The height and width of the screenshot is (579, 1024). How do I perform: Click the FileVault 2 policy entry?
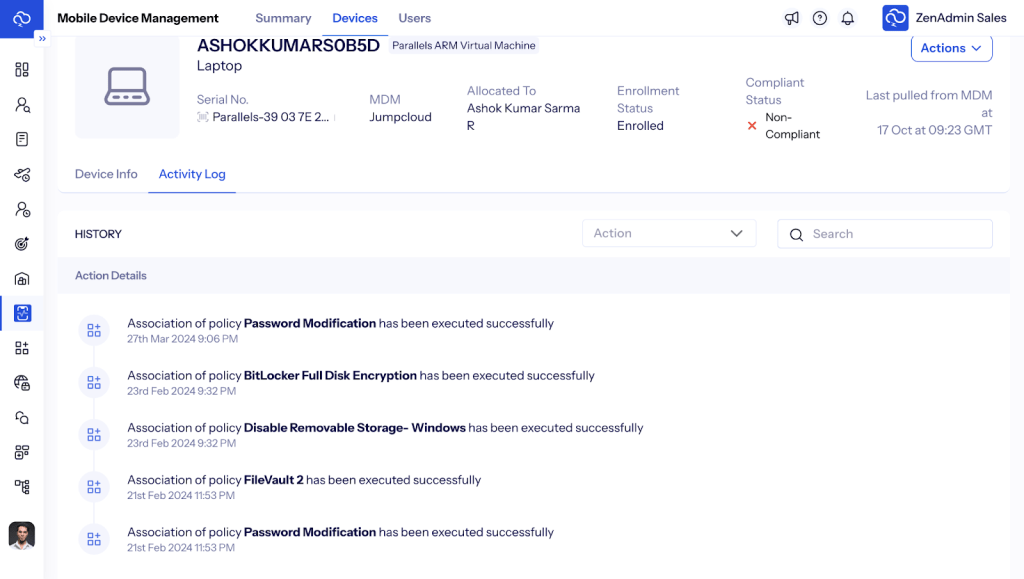(x=273, y=480)
